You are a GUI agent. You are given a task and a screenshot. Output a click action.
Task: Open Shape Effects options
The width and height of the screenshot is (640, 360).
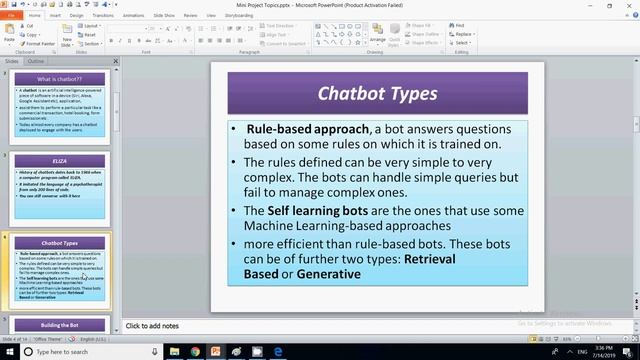tap(422, 43)
